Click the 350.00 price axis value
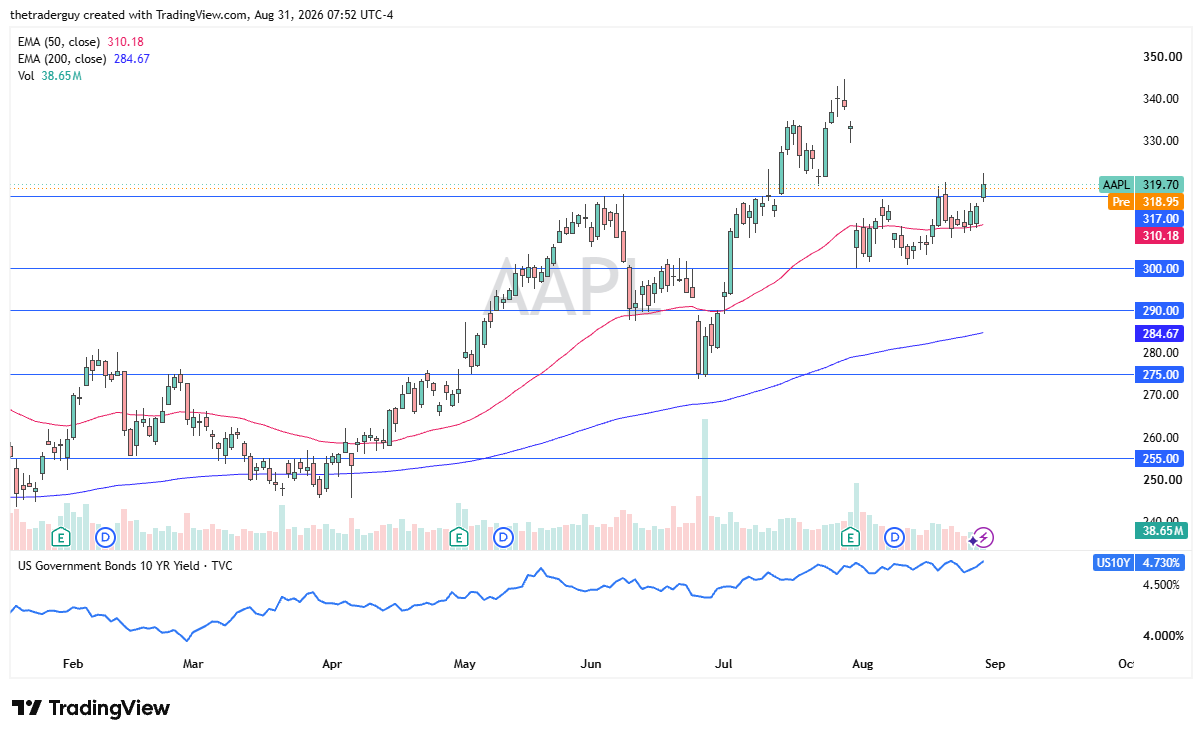The height and width of the screenshot is (738, 1202). pos(1161,57)
